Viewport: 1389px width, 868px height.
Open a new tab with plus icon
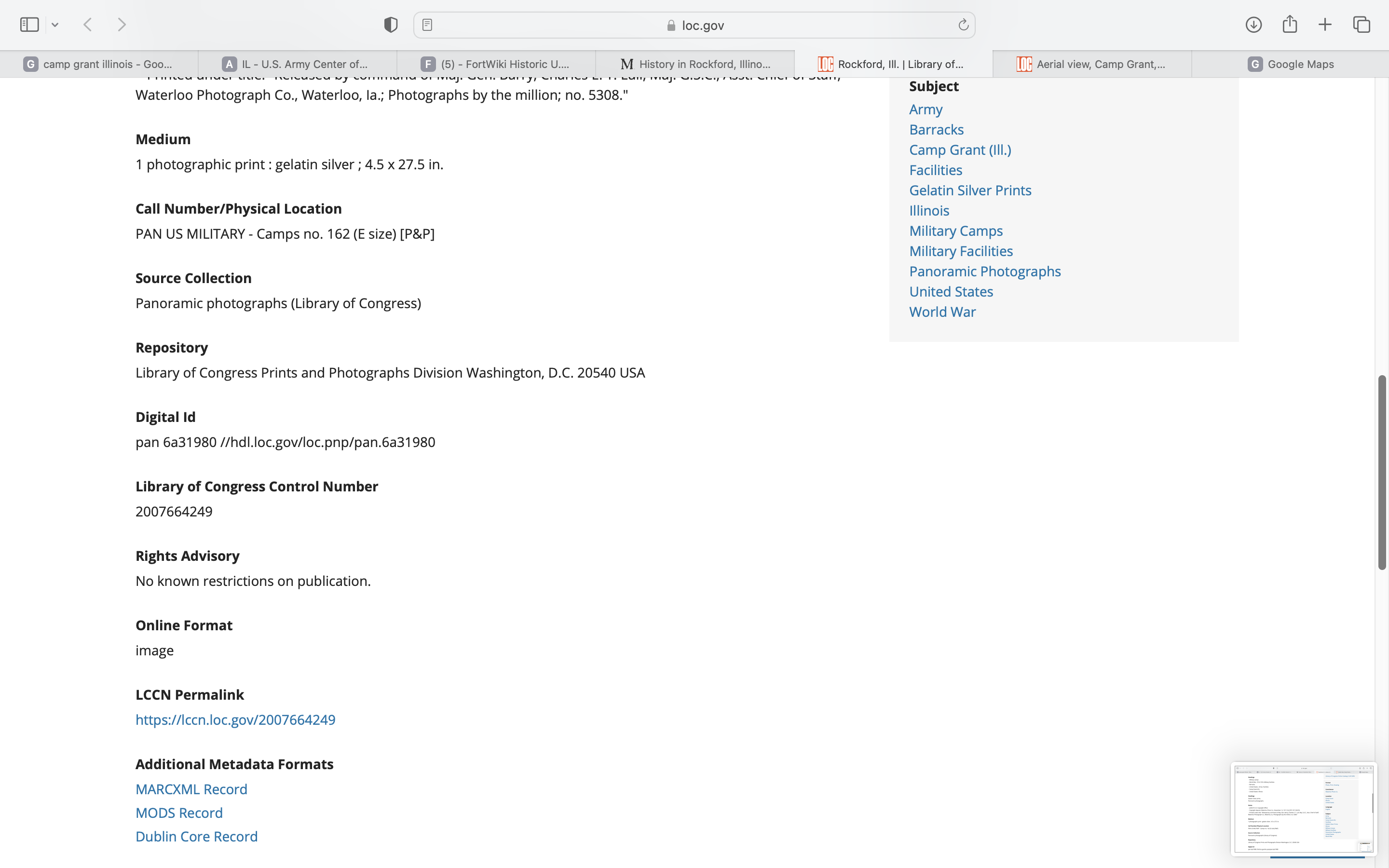click(1325, 25)
